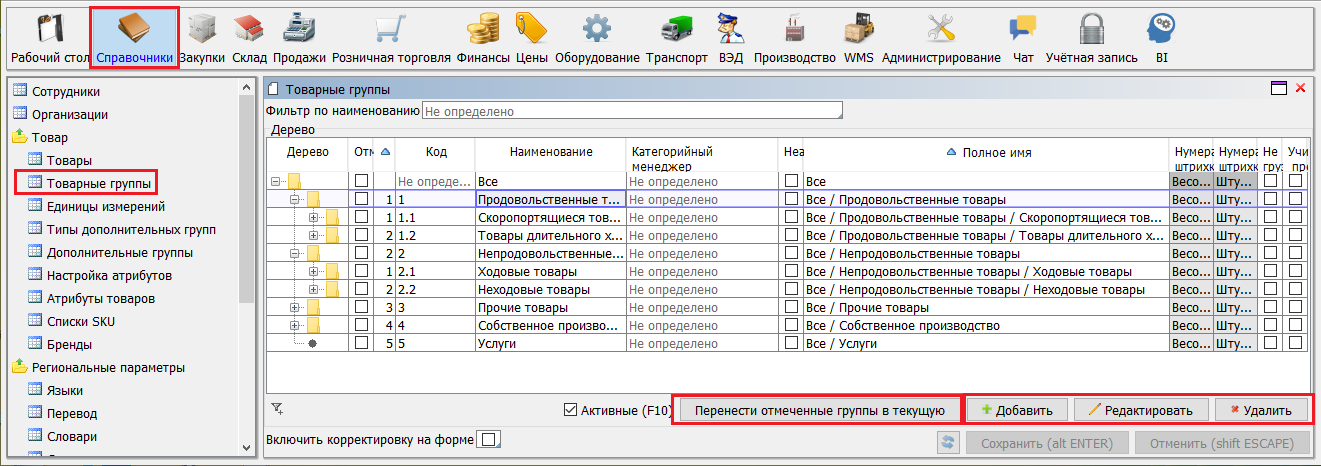Check the mark box for Услуги row

pos(361,343)
